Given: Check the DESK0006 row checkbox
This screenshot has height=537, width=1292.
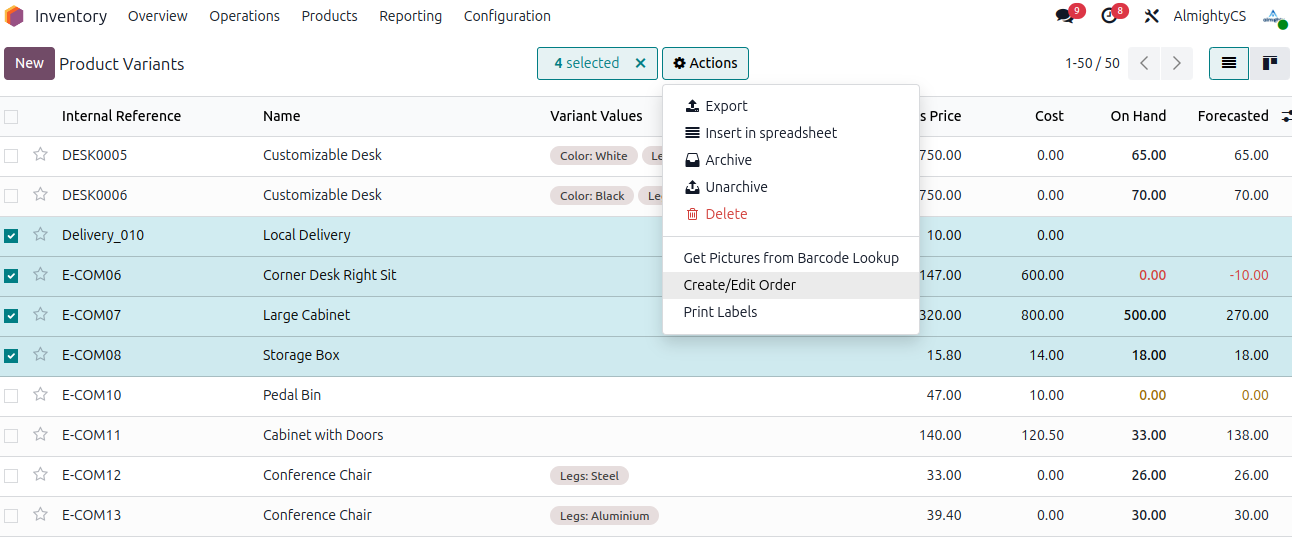Looking at the screenshot, I should [11, 196].
